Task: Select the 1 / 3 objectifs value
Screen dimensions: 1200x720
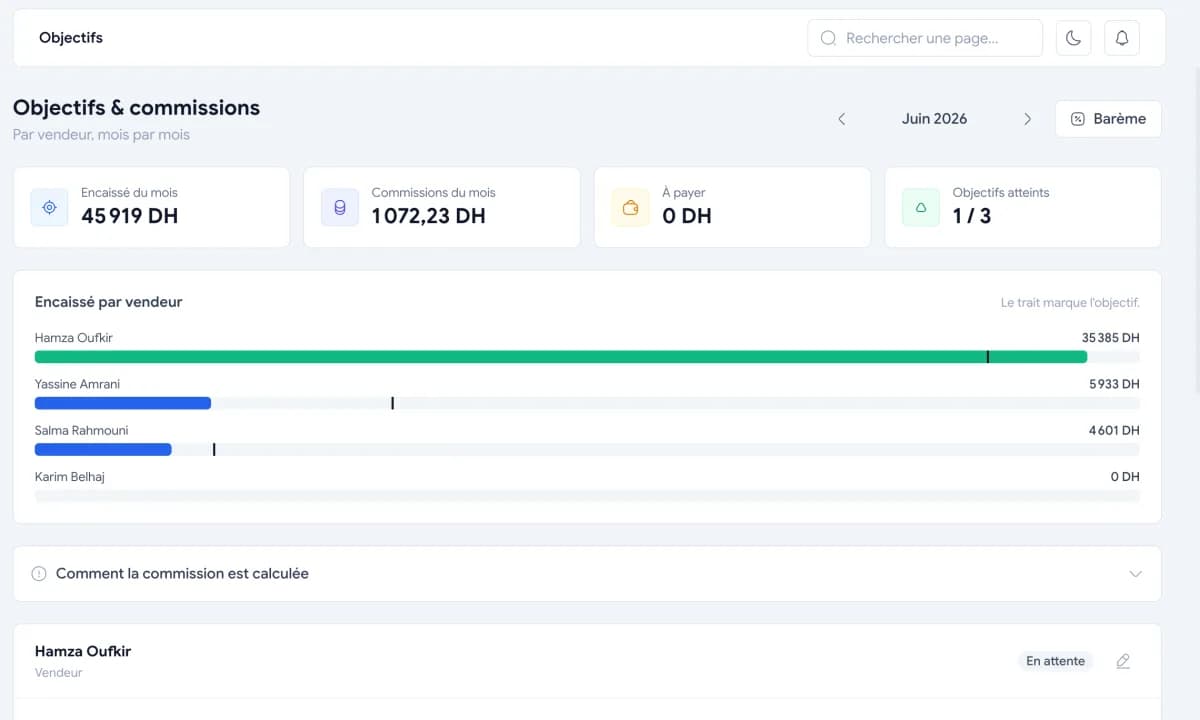Action: 972,216
